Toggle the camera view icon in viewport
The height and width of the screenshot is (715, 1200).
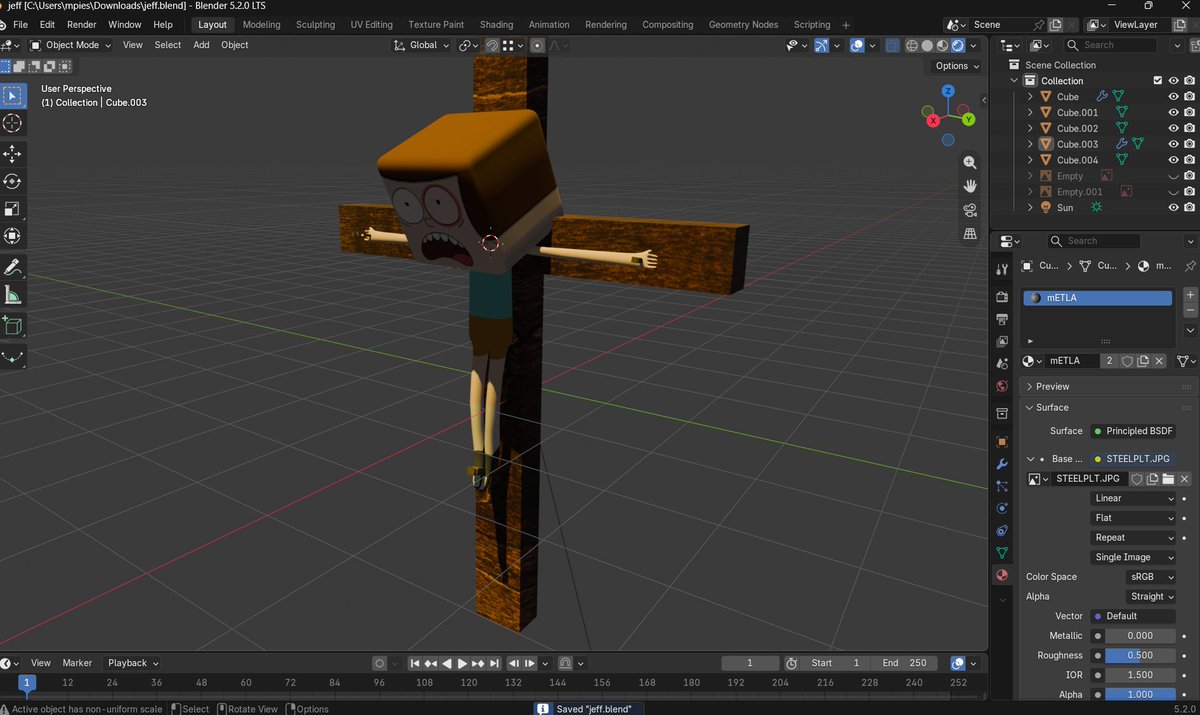pyautogui.click(x=969, y=210)
